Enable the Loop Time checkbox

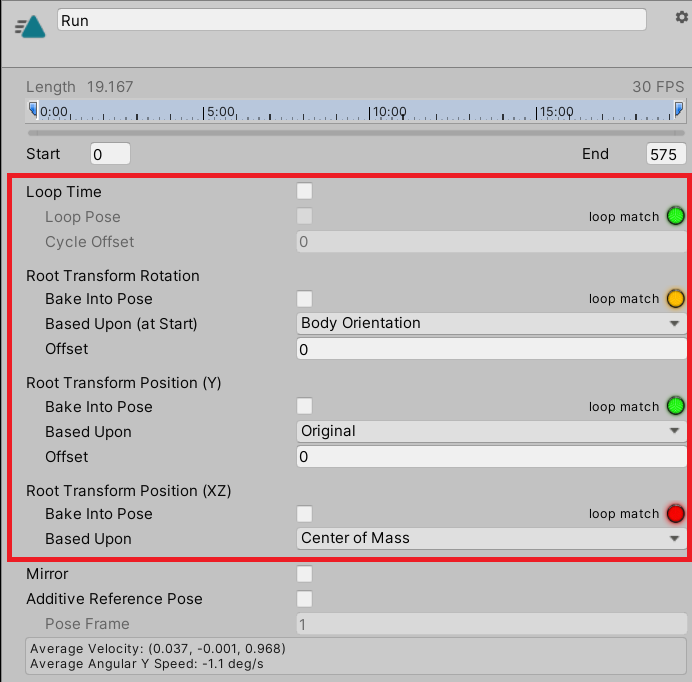click(x=305, y=191)
